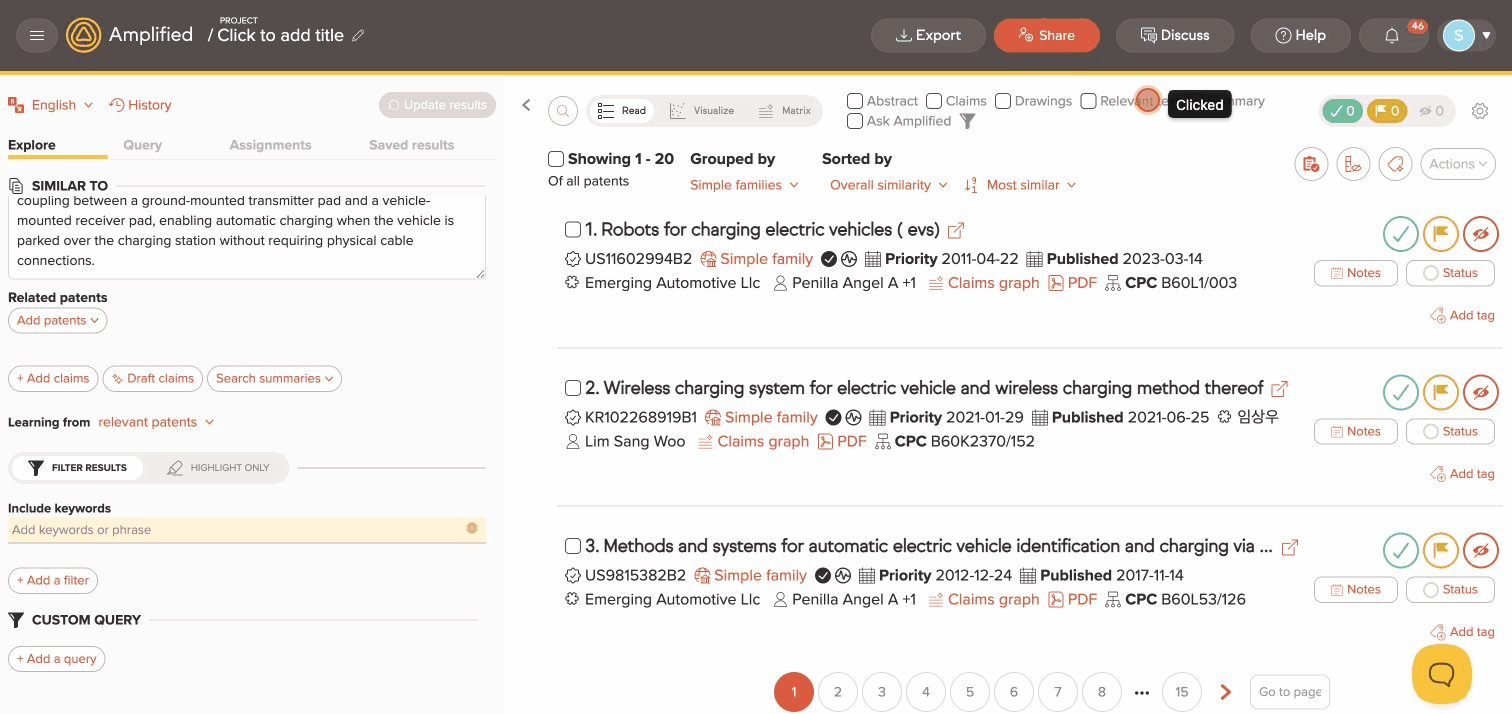Open the filter icon next to Ask Amplified
The height and width of the screenshot is (714, 1512).
(x=966, y=121)
